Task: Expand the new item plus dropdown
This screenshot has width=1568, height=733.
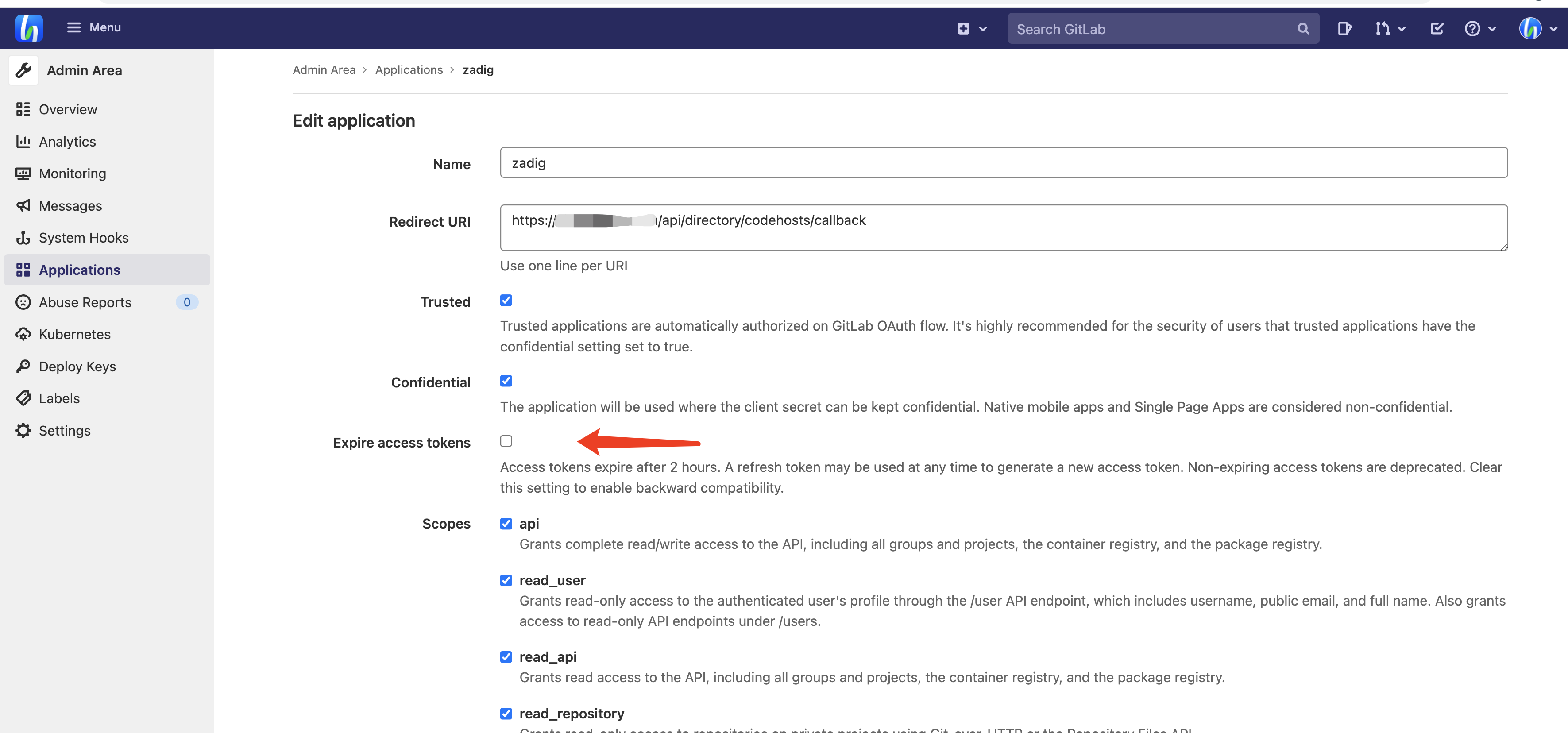Action: click(x=971, y=28)
